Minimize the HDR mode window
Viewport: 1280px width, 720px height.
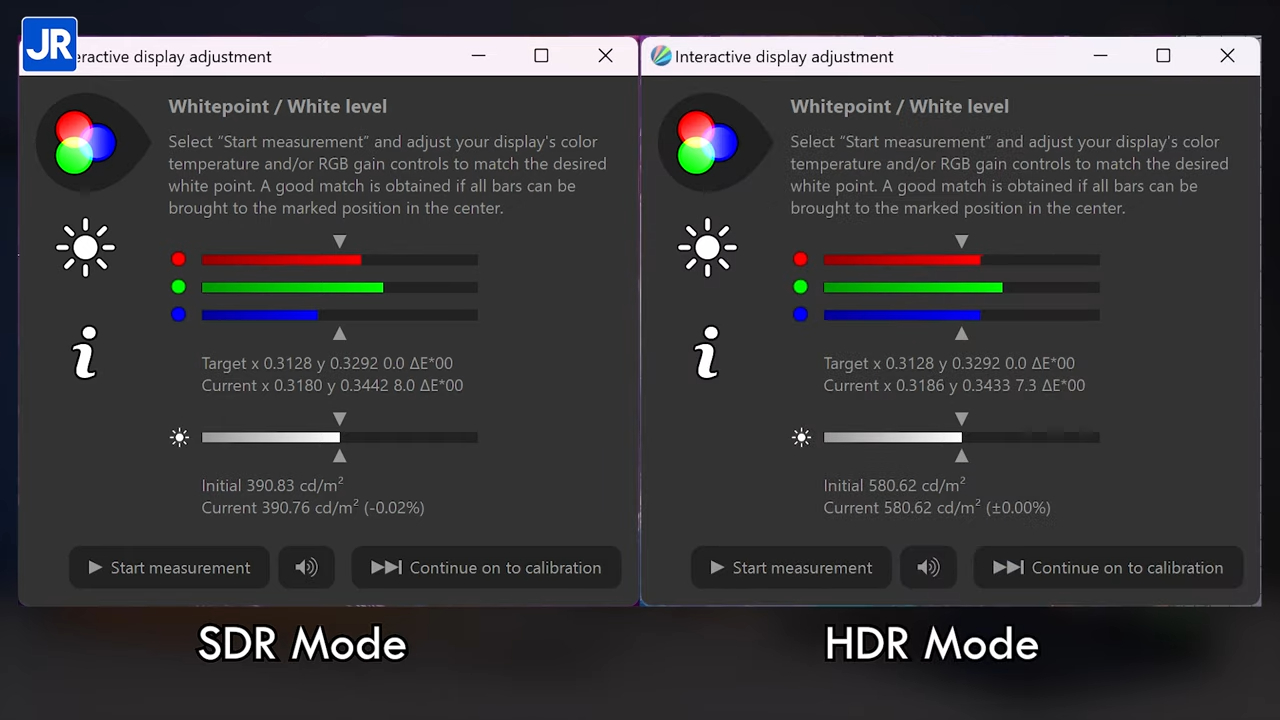[x=1100, y=56]
